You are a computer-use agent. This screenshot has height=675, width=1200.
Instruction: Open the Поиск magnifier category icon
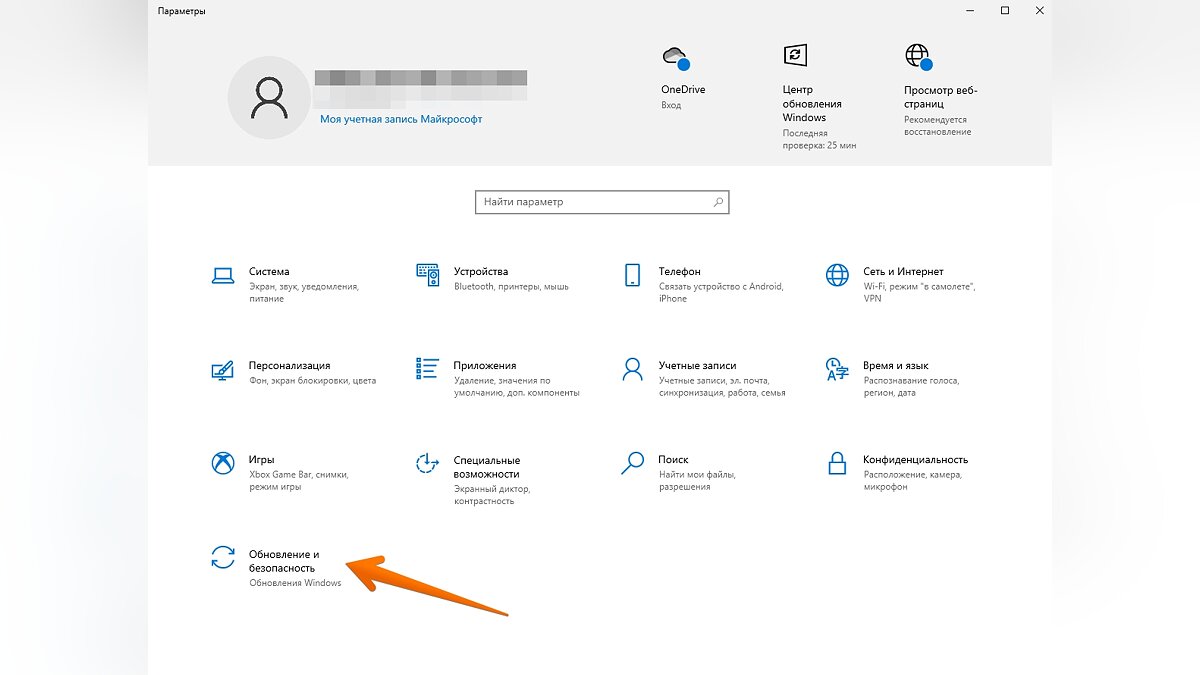click(x=632, y=464)
